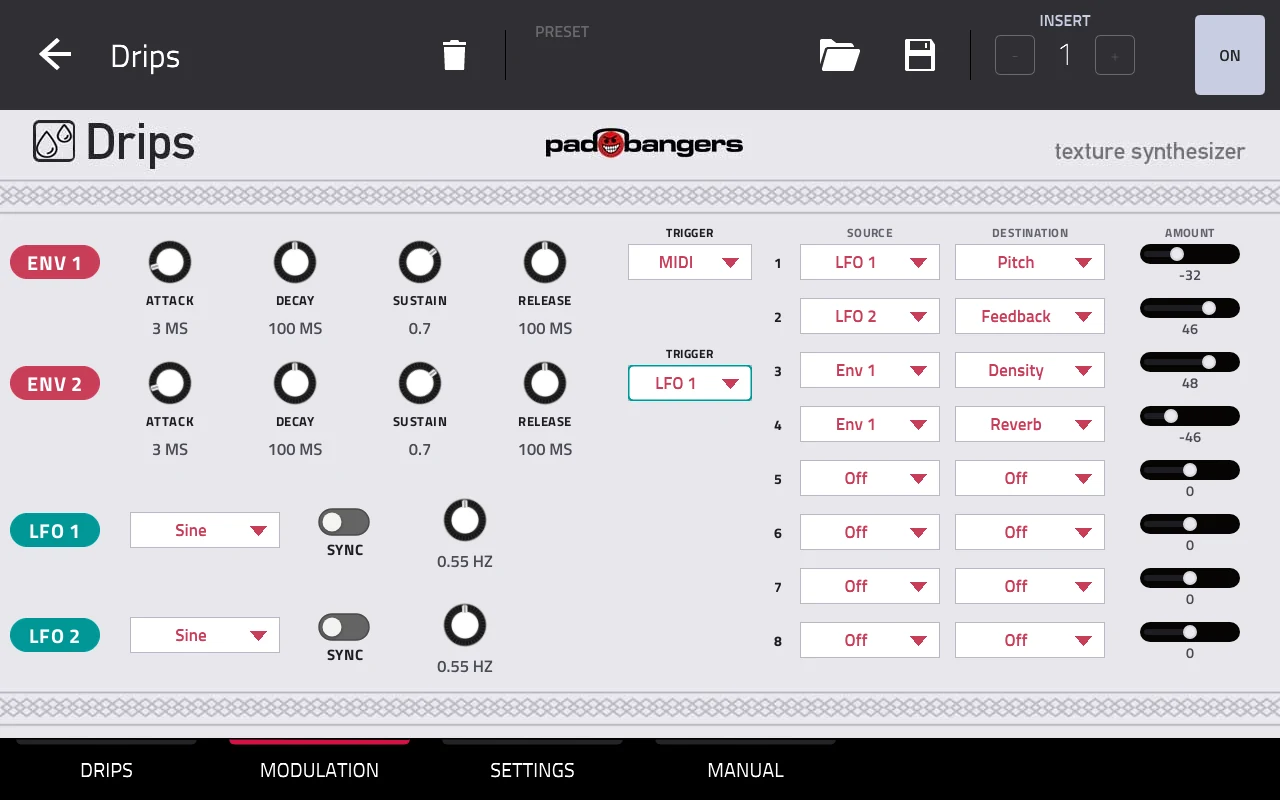Click the ENV 2 Sustain knob
Viewport: 1280px width, 800px height.
point(420,384)
